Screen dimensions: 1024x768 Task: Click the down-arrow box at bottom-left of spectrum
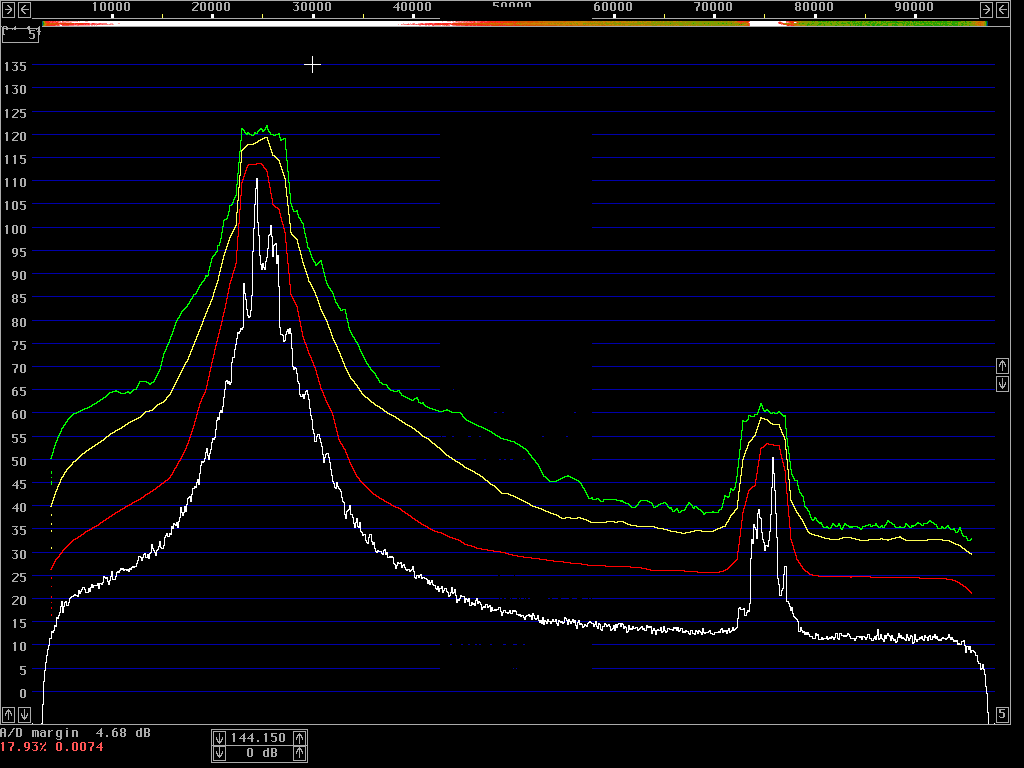(x=24, y=714)
